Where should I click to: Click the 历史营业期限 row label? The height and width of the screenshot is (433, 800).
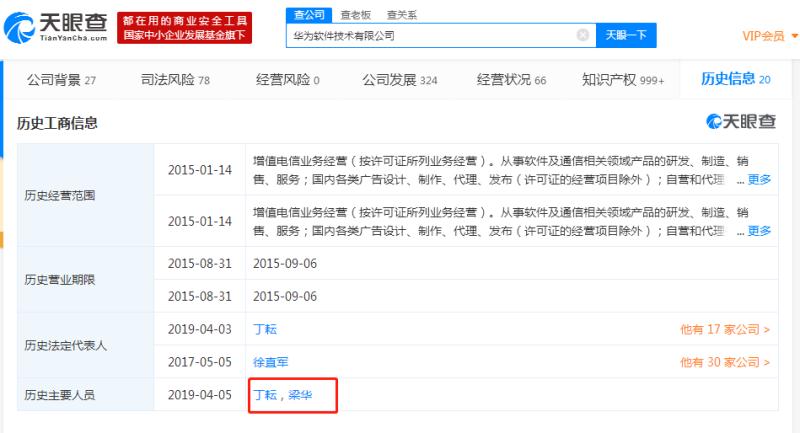60,279
